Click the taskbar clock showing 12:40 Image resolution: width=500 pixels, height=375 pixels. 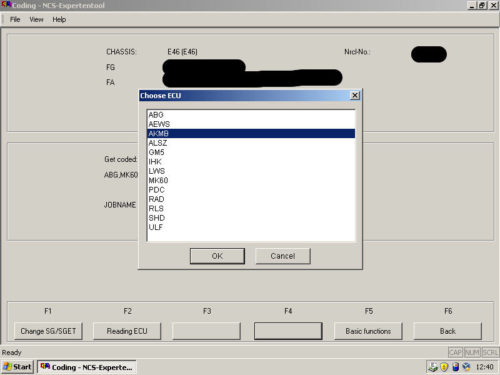(x=485, y=367)
